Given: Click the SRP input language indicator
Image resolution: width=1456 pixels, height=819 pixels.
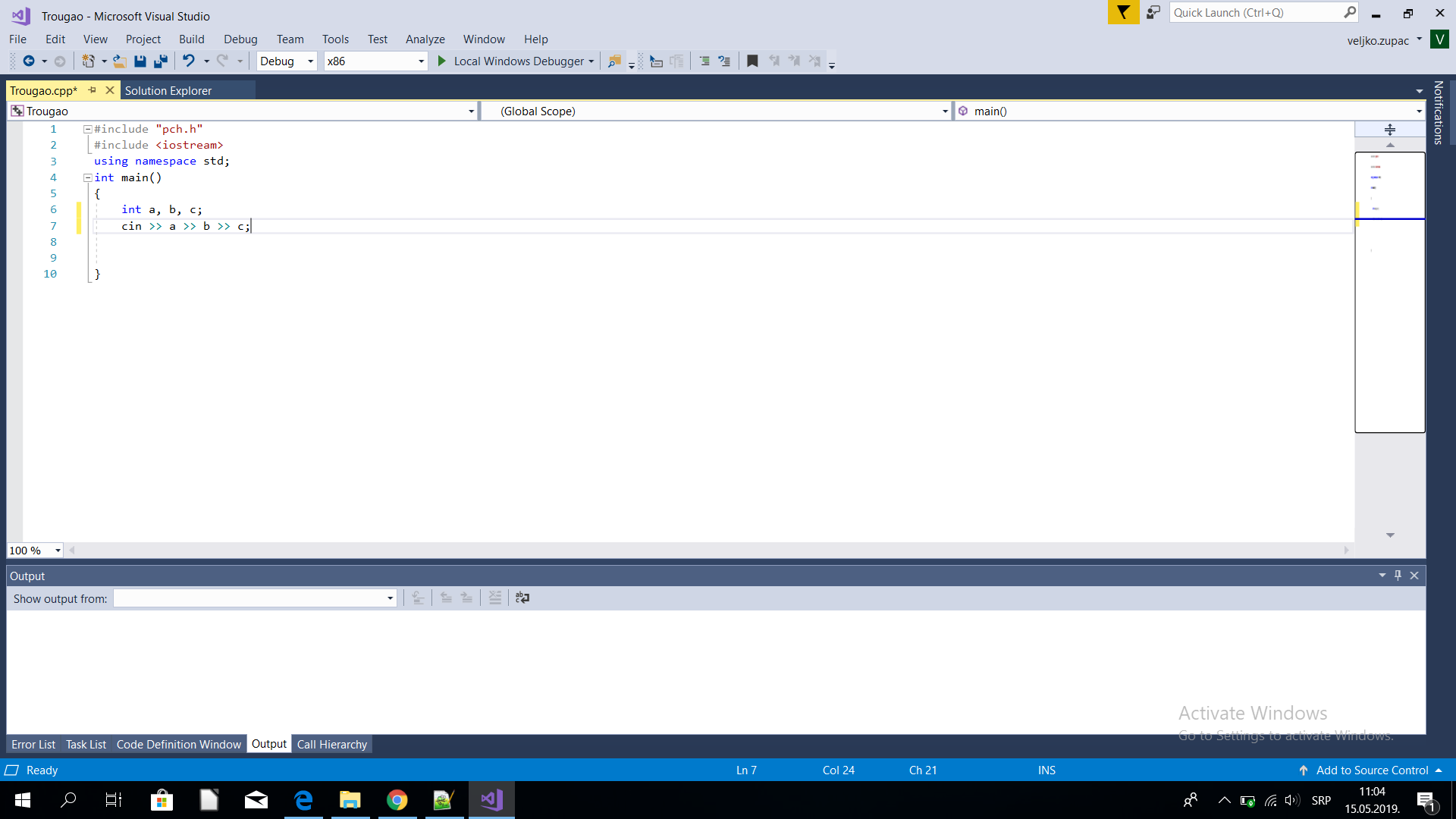Looking at the screenshot, I should coord(1321,801).
